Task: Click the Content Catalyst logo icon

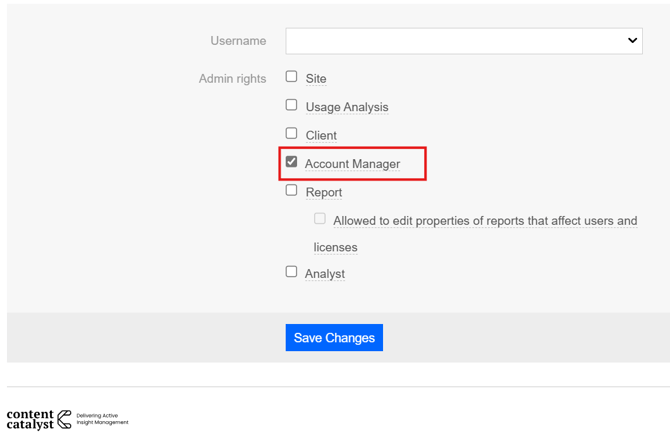Action: click(x=64, y=419)
